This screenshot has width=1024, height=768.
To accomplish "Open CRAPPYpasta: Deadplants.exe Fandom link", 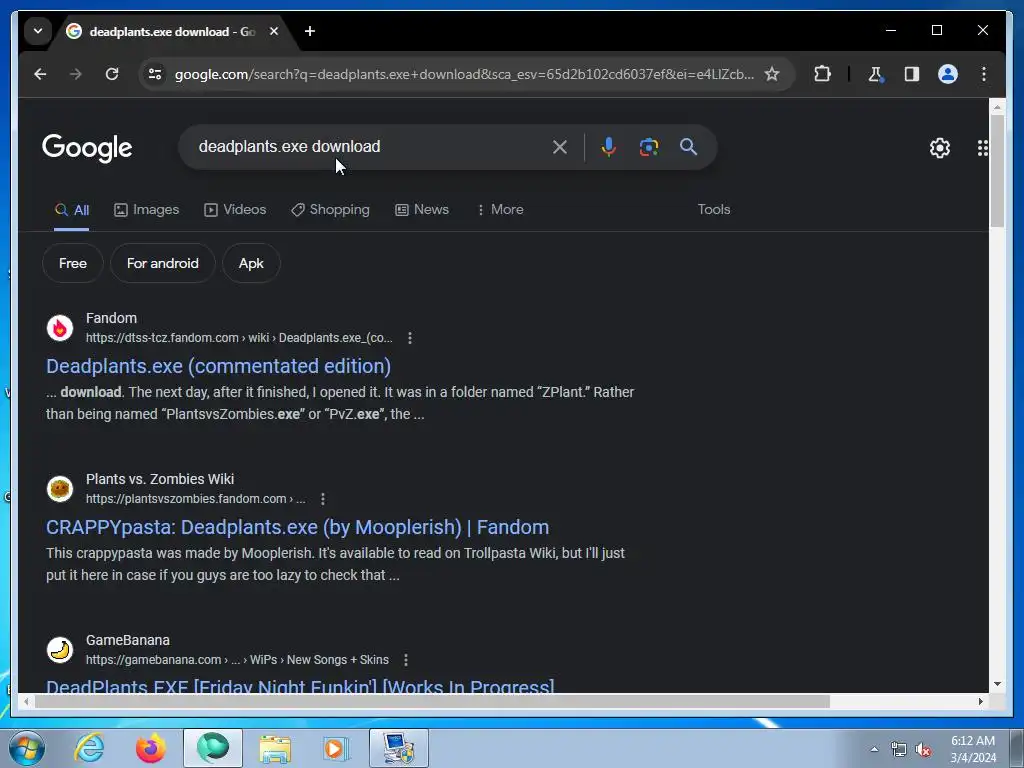I will [297, 528].
